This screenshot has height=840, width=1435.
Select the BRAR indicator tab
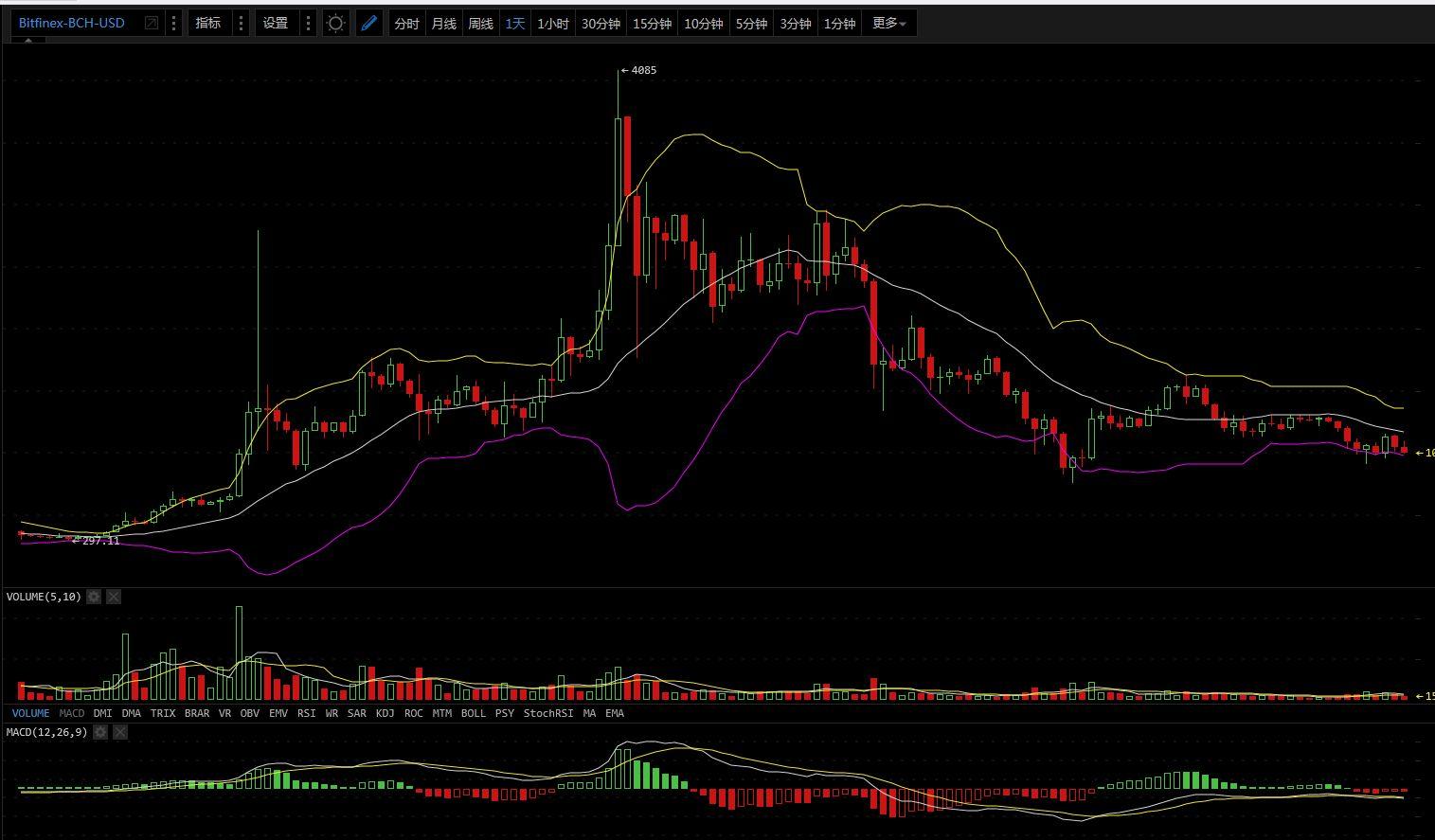tap(197, 713)
